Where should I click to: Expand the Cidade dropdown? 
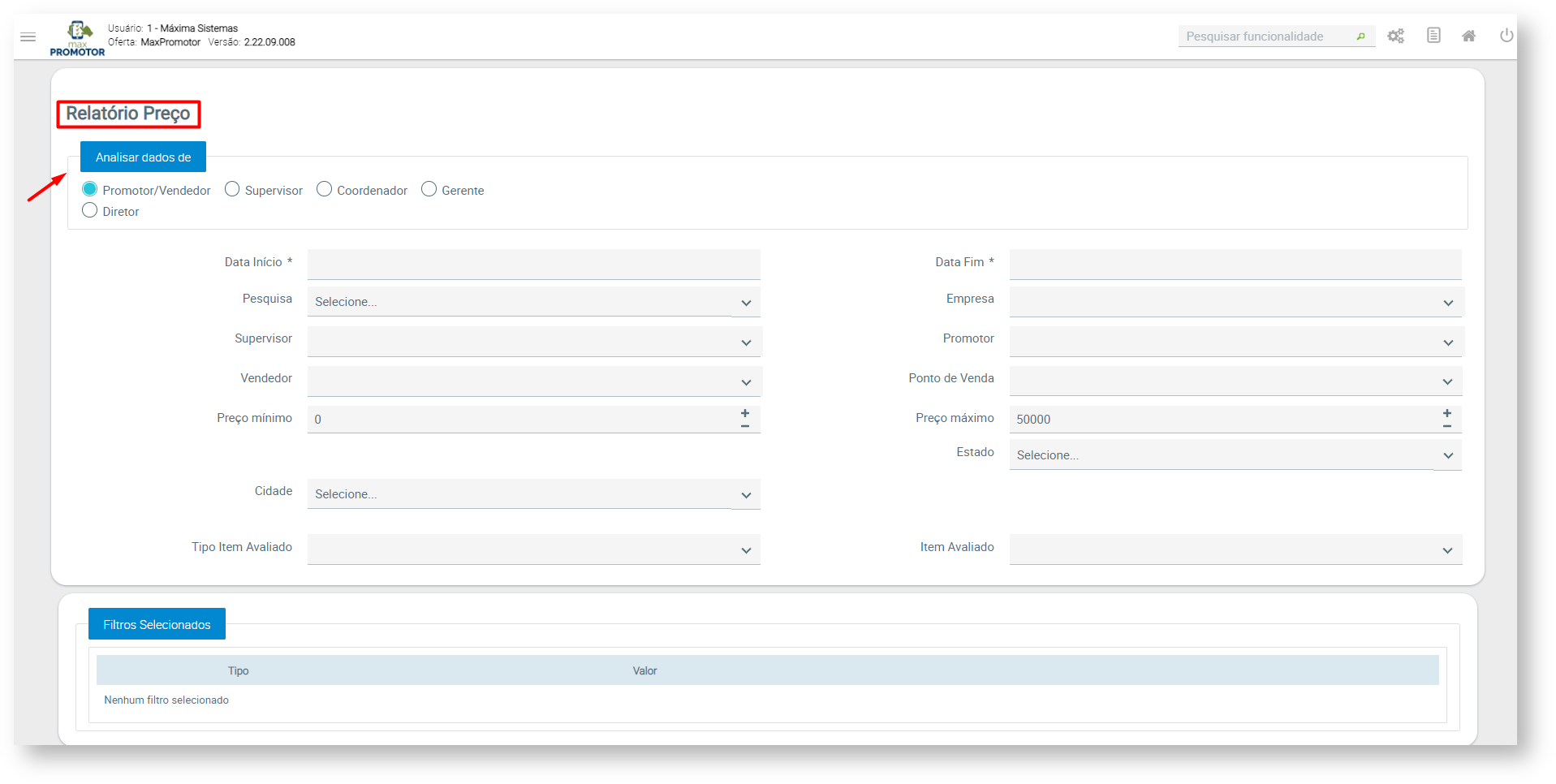pos(534,494)
